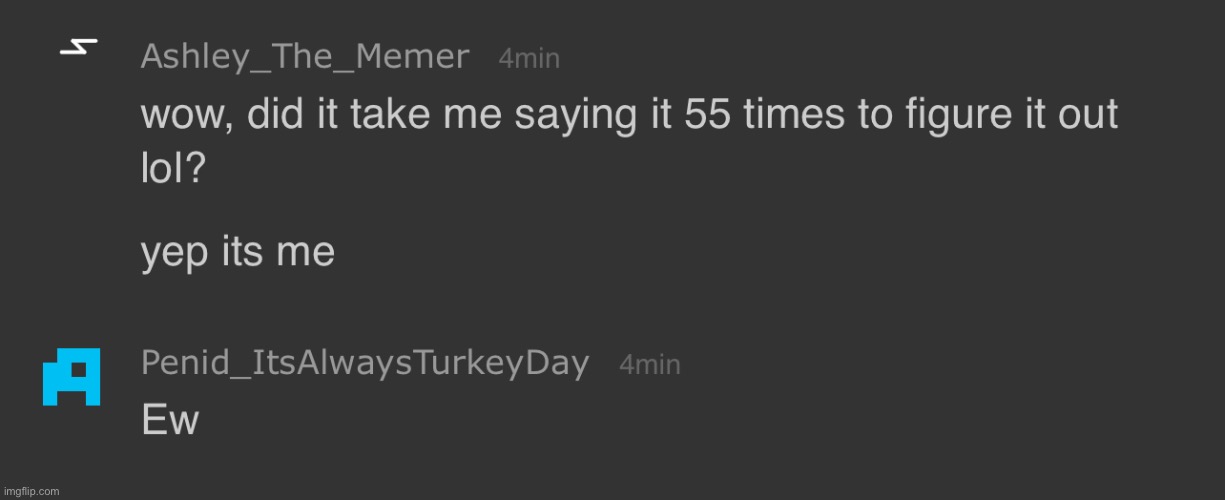Screen dimensions: 1225x500
Task: Select the word "me" after "yep its"
Action: pos(308,256)
